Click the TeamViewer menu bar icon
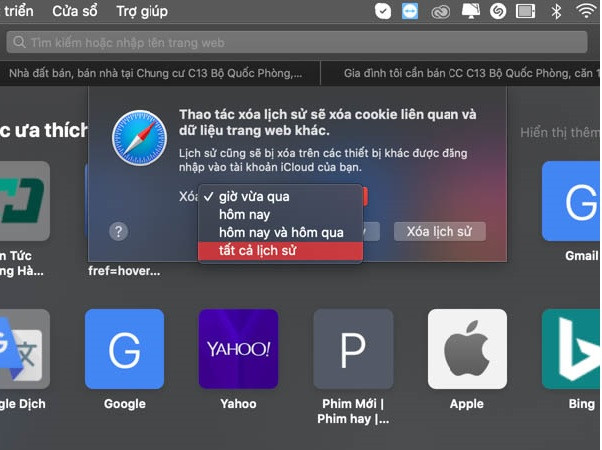This screenshot has height=450, width=602. (410, 11)
